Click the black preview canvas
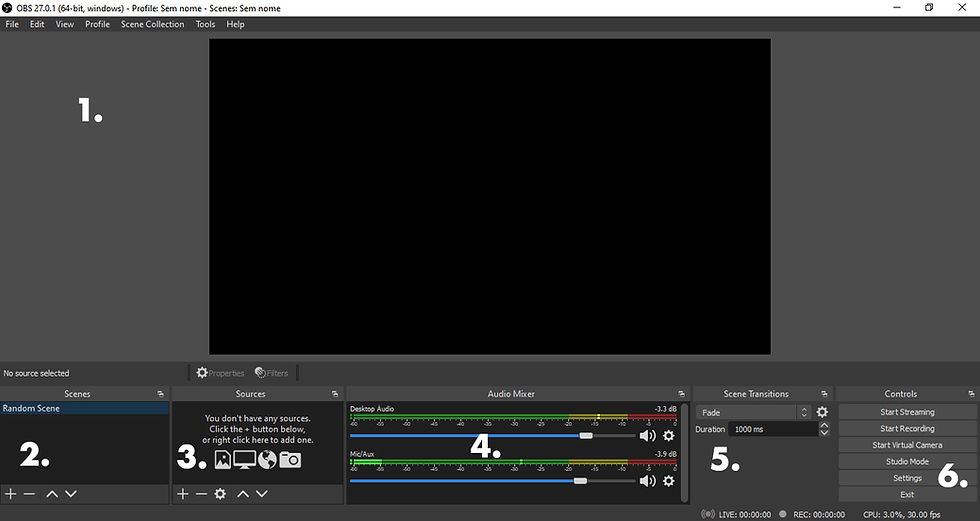 click(489, 196)
